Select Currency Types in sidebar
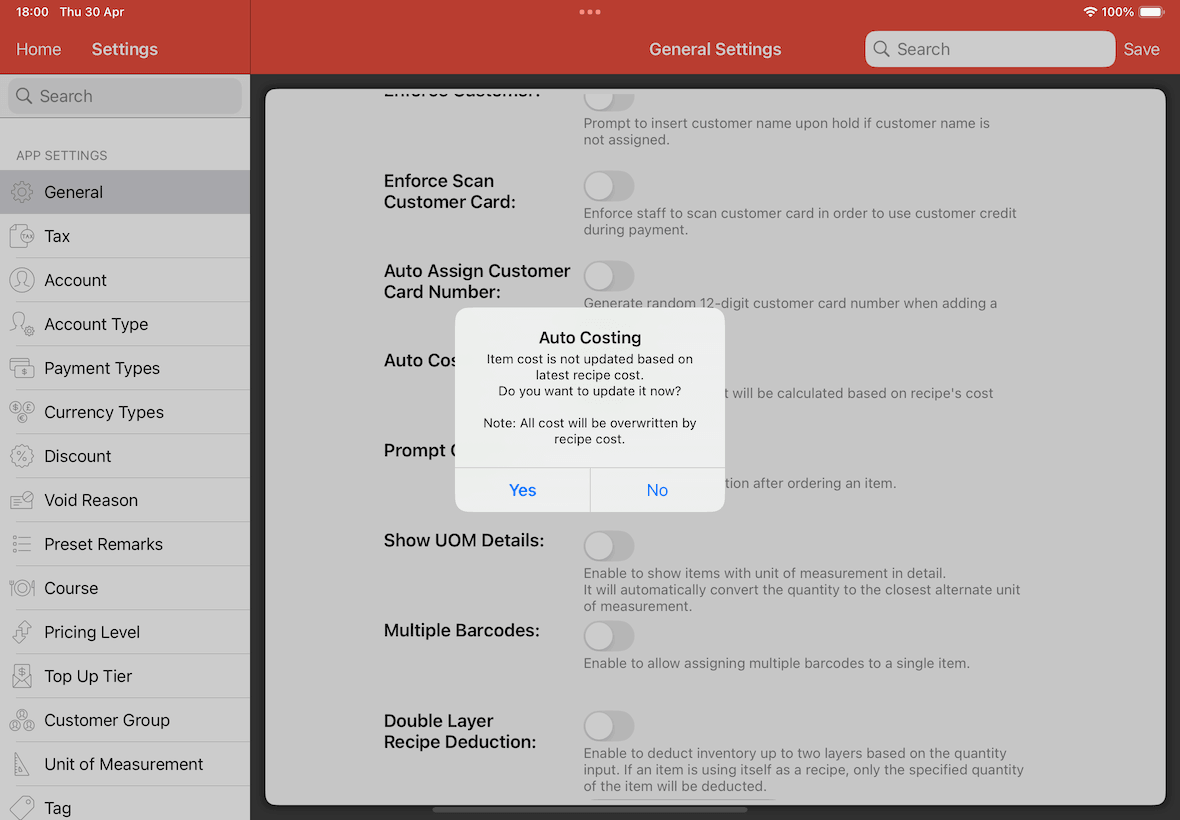 [x=125, y=412]
